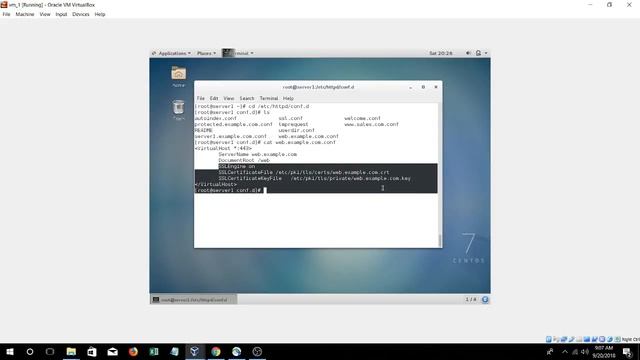Click 'autoindex.conf' in ls output
640x360 pixels.
(216, 118)
